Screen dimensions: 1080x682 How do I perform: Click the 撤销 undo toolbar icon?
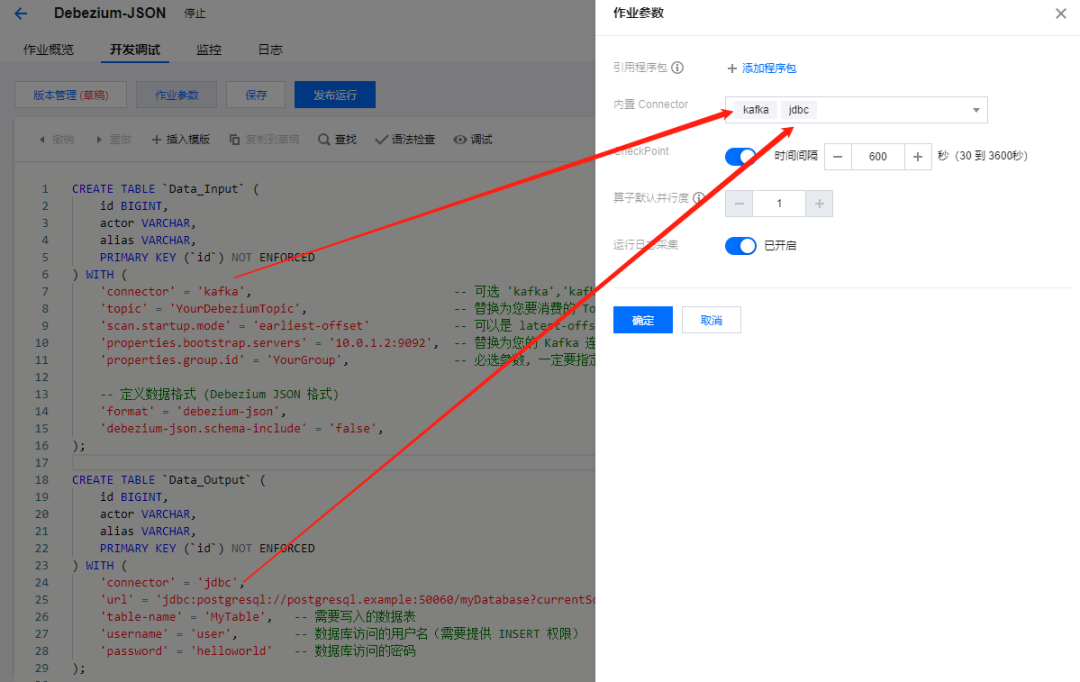(x=42, y=139)
